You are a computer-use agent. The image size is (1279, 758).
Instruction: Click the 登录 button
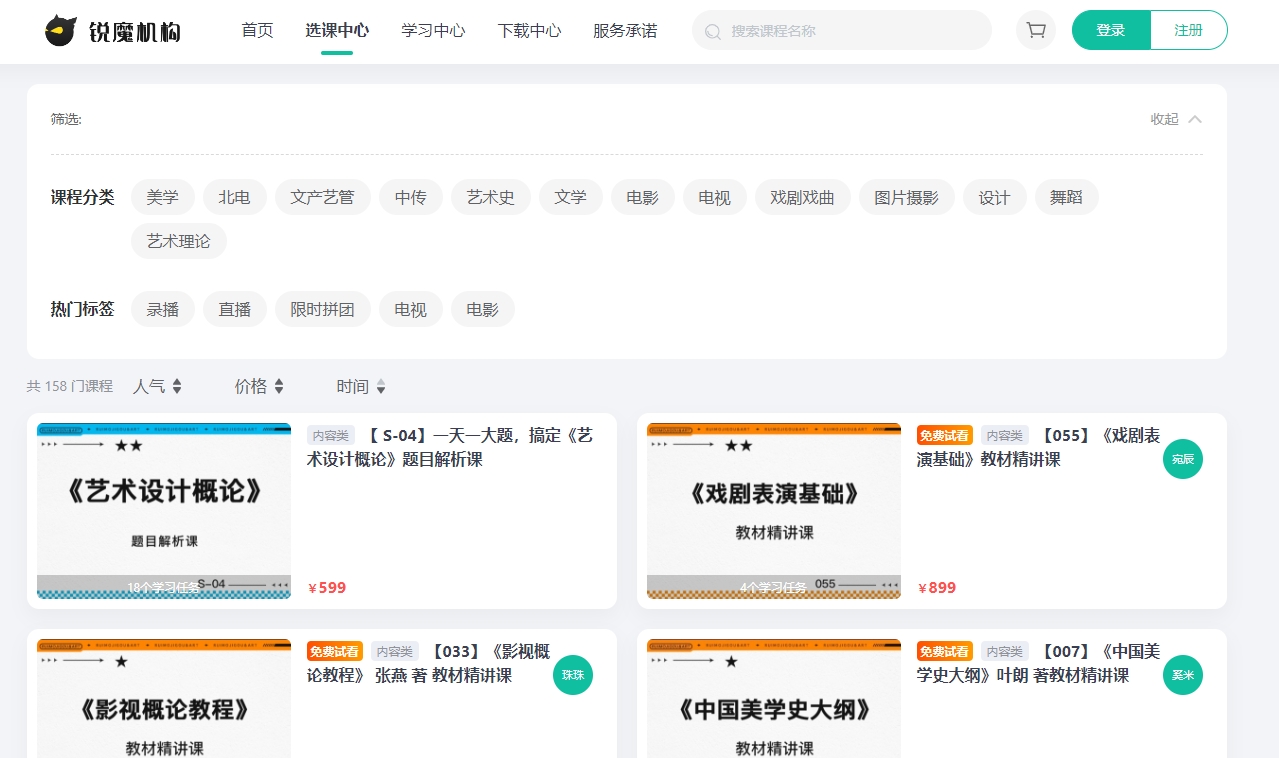pyautogui.click(x=1111, y=30)
